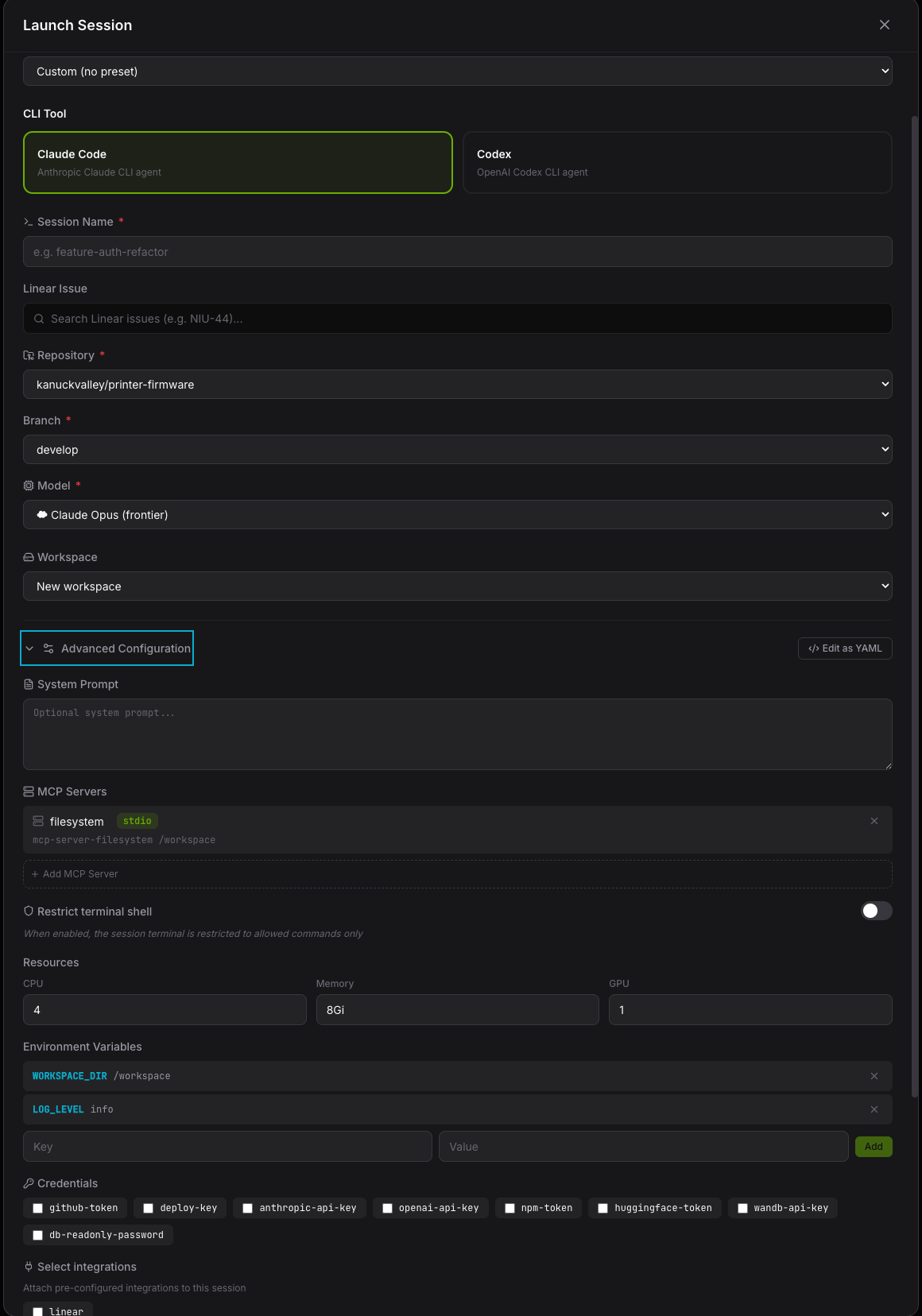Screen dimensions: 922x1316
Task: Remove the LOG_LEVEL environment variable
Action: (874, 1109)
